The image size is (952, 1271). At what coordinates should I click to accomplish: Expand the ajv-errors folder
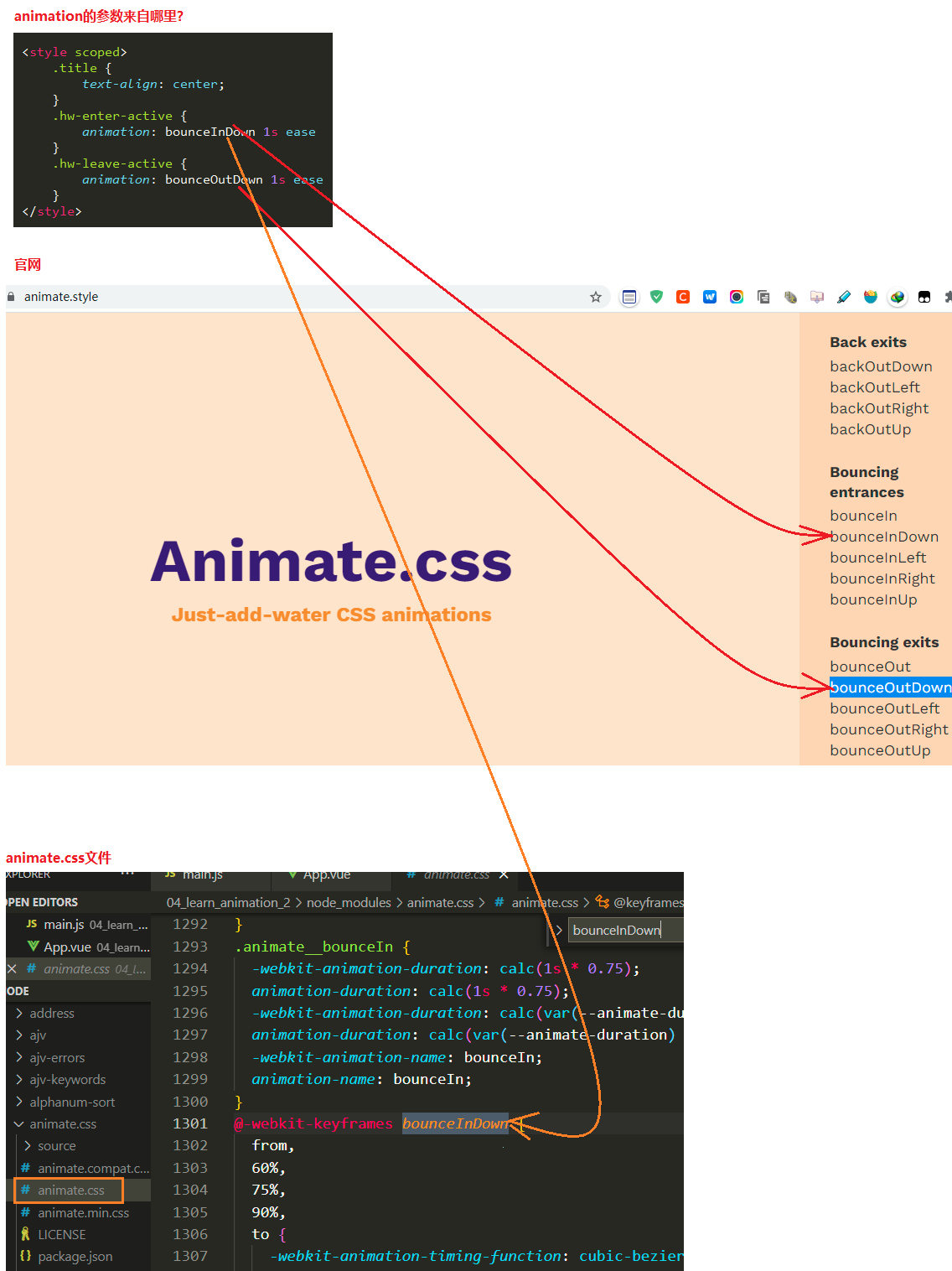coord(19,1057)
